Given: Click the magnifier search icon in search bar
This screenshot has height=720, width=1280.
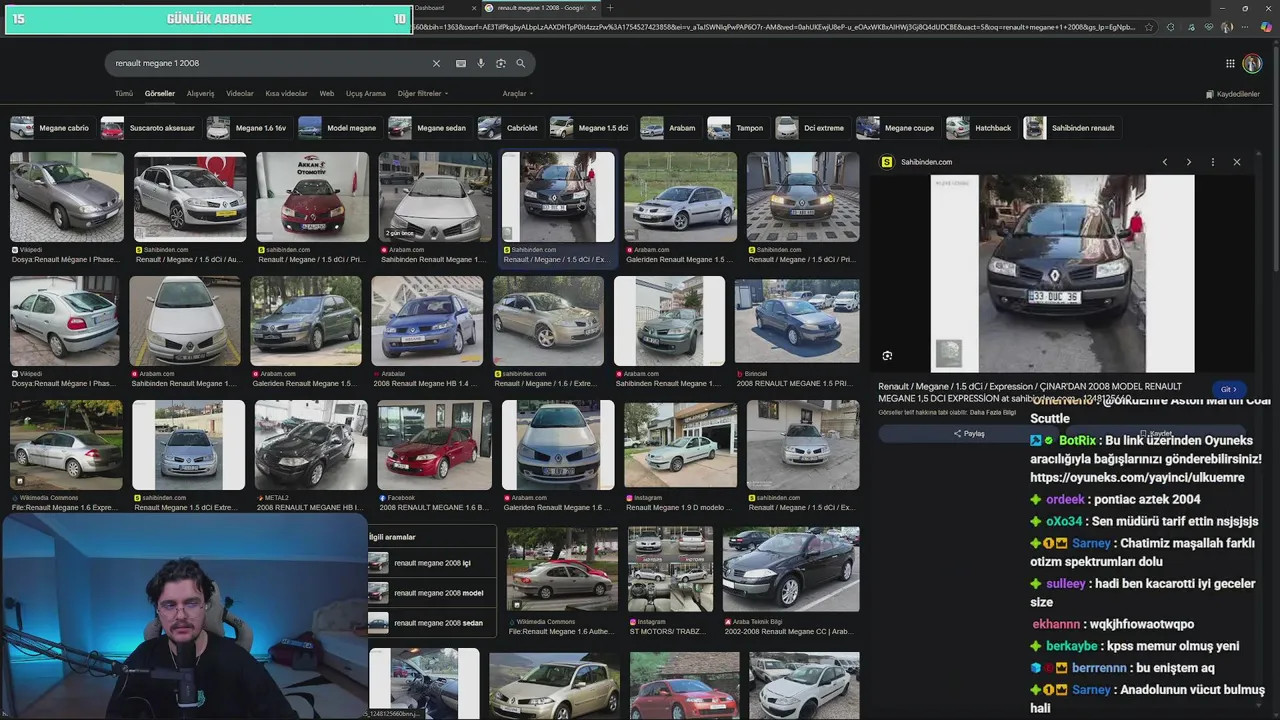Looking at the screenshot, I should [x=520, y=63].
